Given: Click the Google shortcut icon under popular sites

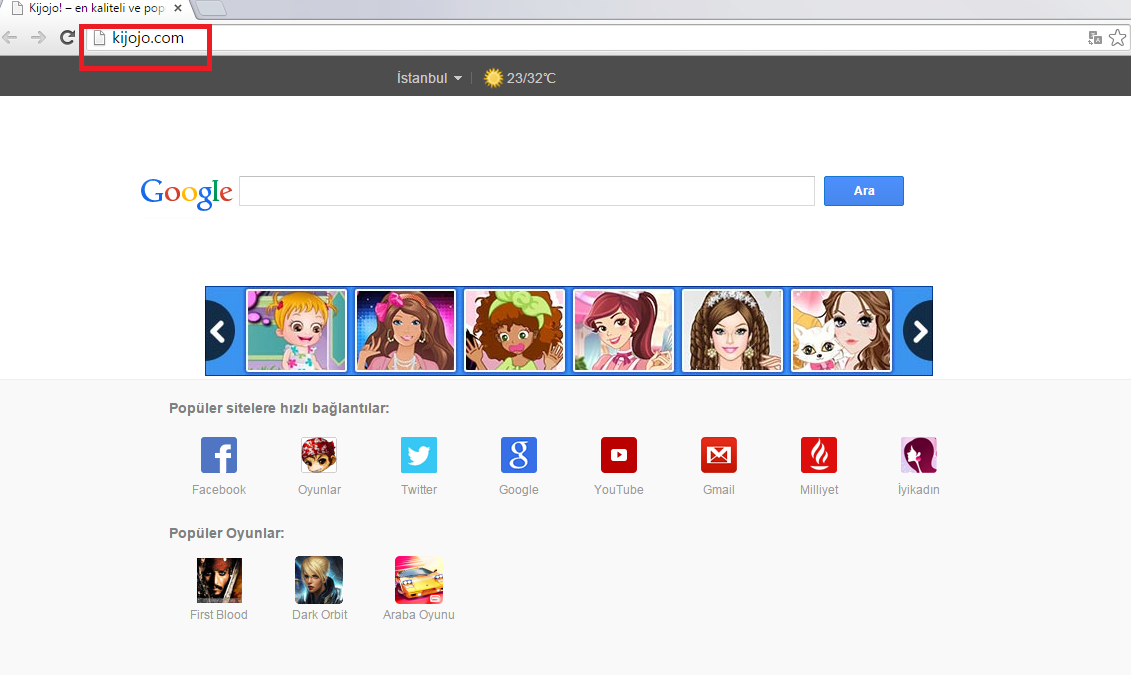Looking at the screenshot, I should click(x=519, y=455).
